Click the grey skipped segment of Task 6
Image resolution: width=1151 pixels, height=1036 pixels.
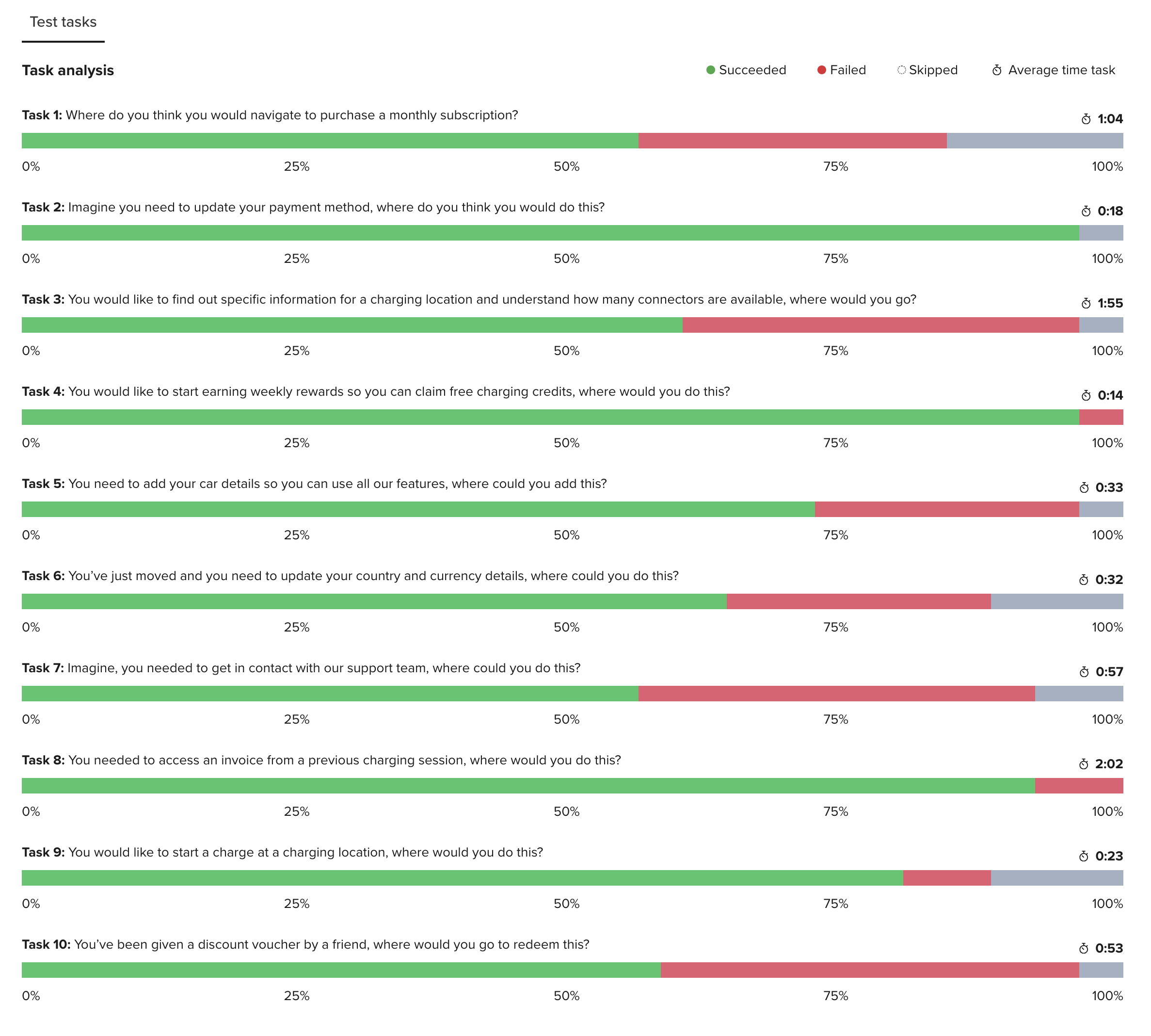1056,602
